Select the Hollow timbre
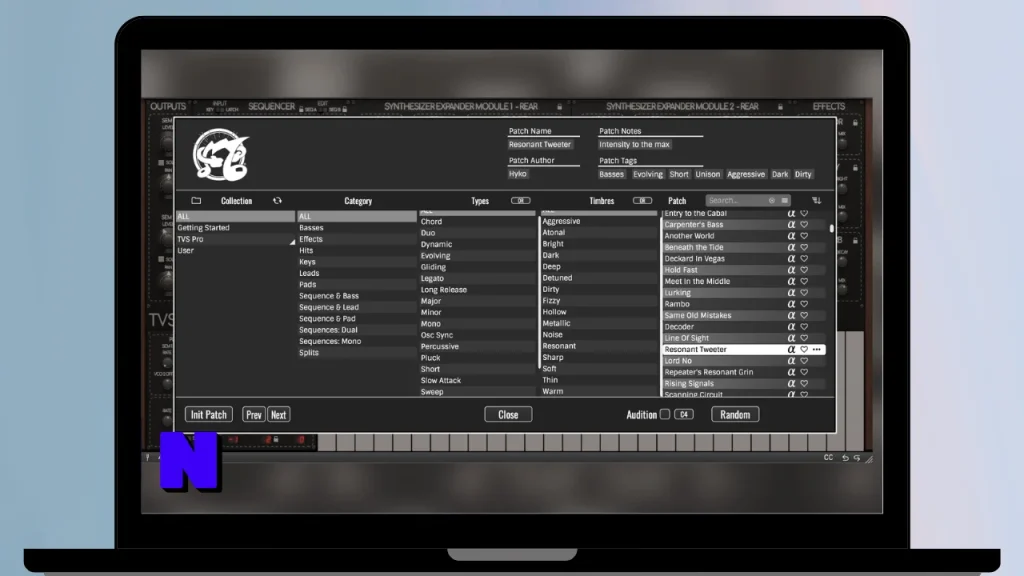The height and width of the screenshot is (576, 1024). [x=598, y=312]
